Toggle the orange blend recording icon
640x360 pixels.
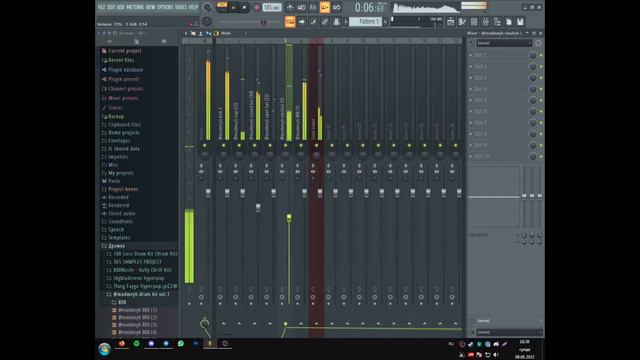[x=325, y=7]
